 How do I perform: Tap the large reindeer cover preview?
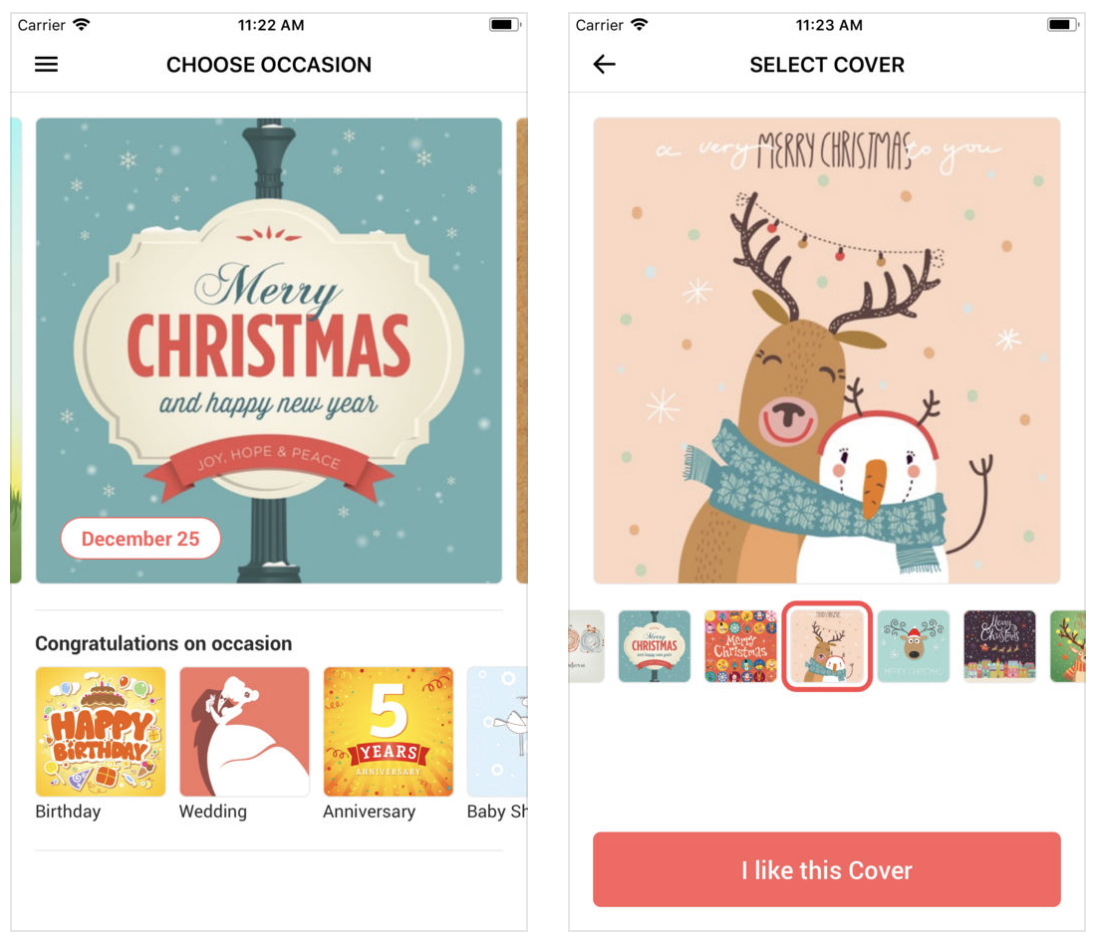tap(827, 351)
